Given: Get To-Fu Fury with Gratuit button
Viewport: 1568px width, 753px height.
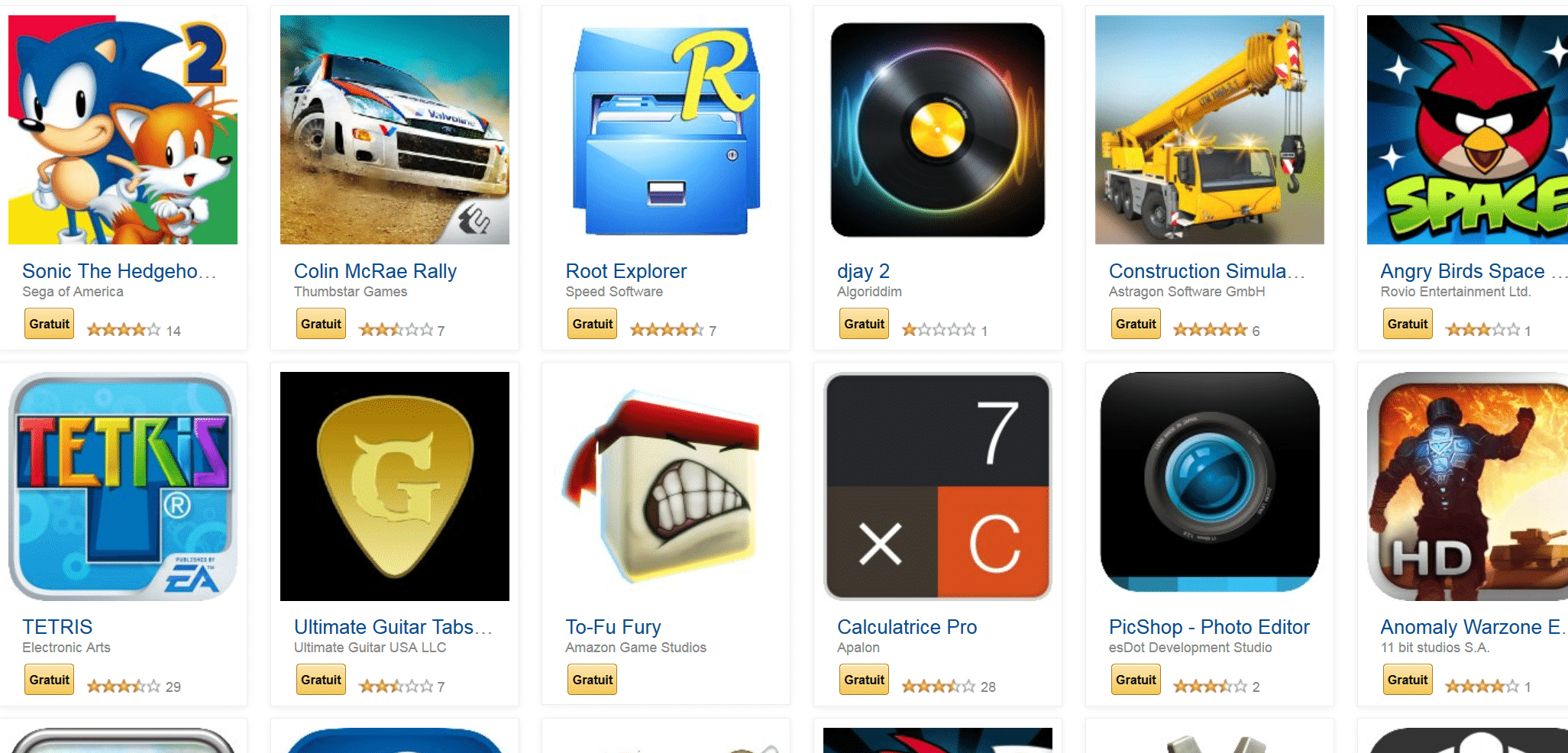Looking at the screenshot, I should click(x=593, y=680).
